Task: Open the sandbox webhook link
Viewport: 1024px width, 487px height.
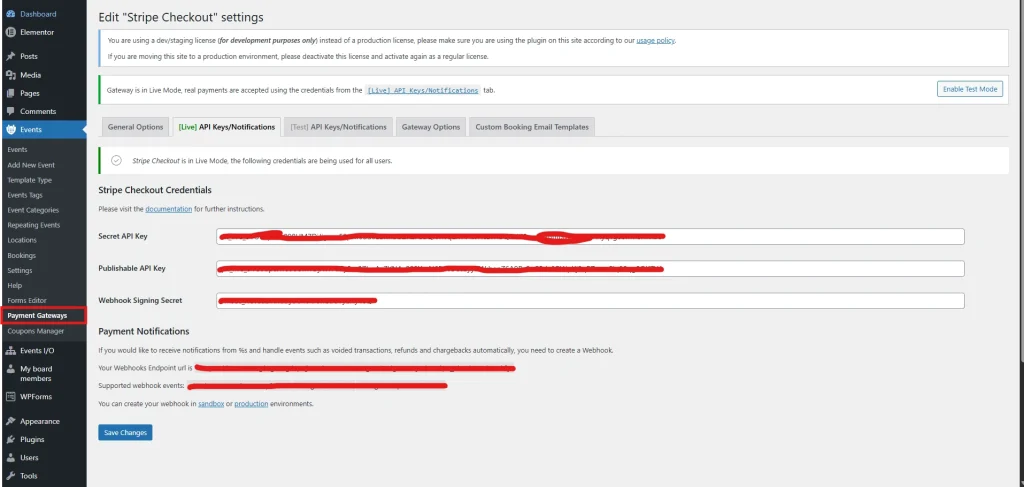Action: (211, 403)
